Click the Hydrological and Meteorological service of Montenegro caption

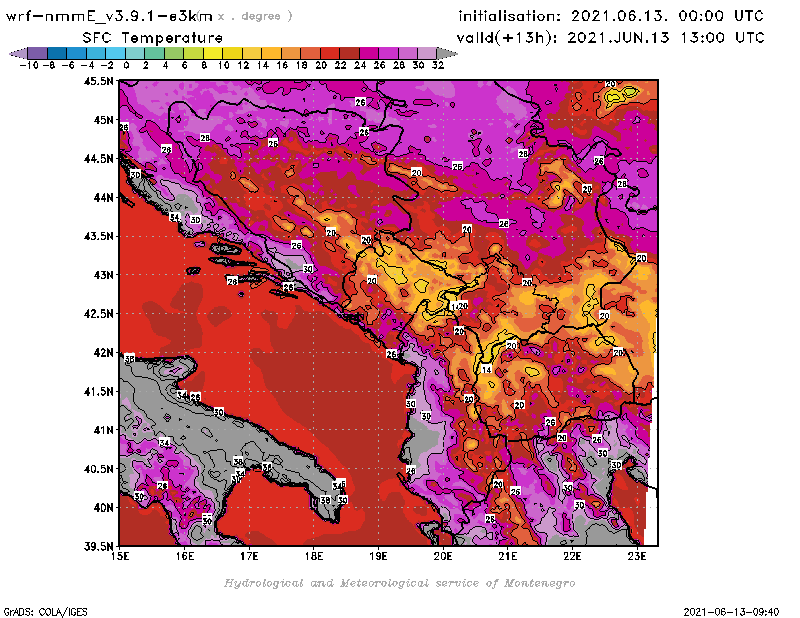[x=399, y=583]
